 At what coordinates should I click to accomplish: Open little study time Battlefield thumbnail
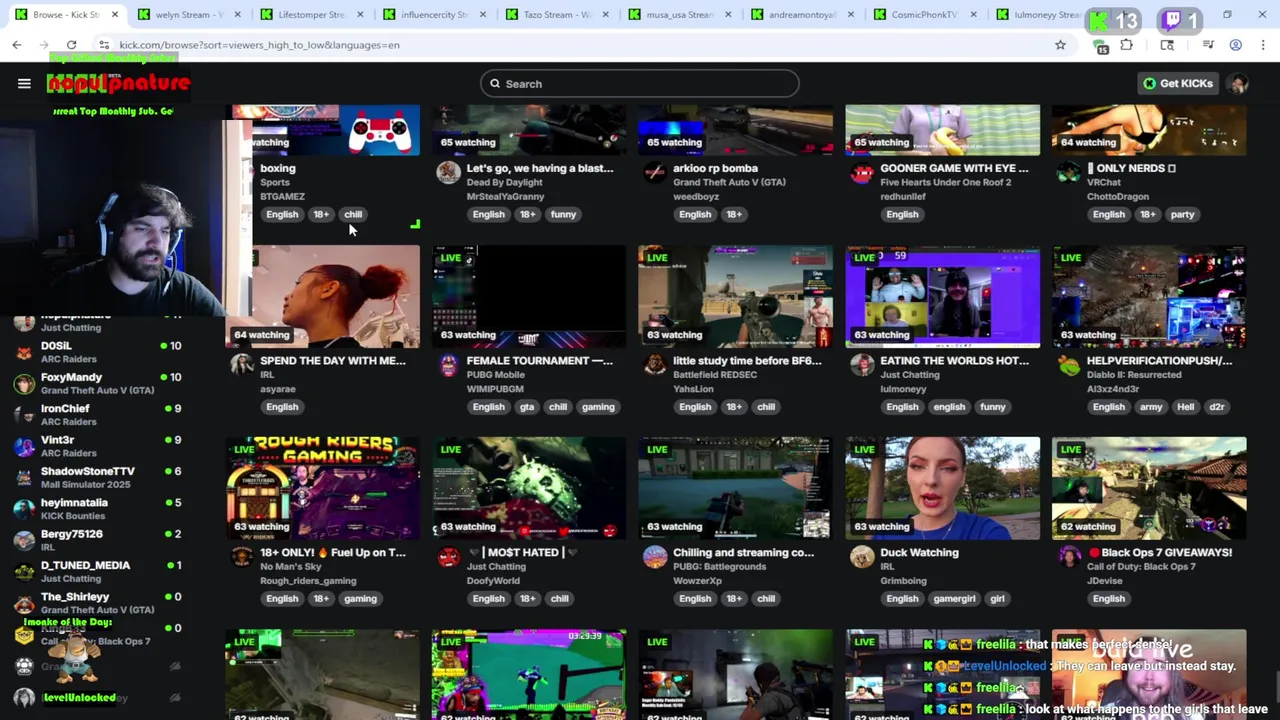point(735,296)
